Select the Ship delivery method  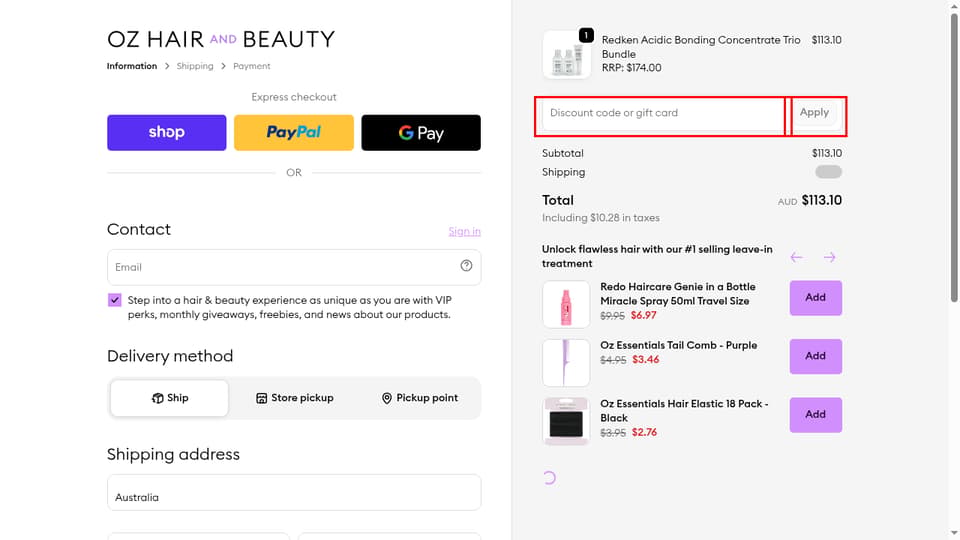coord(170,398)
